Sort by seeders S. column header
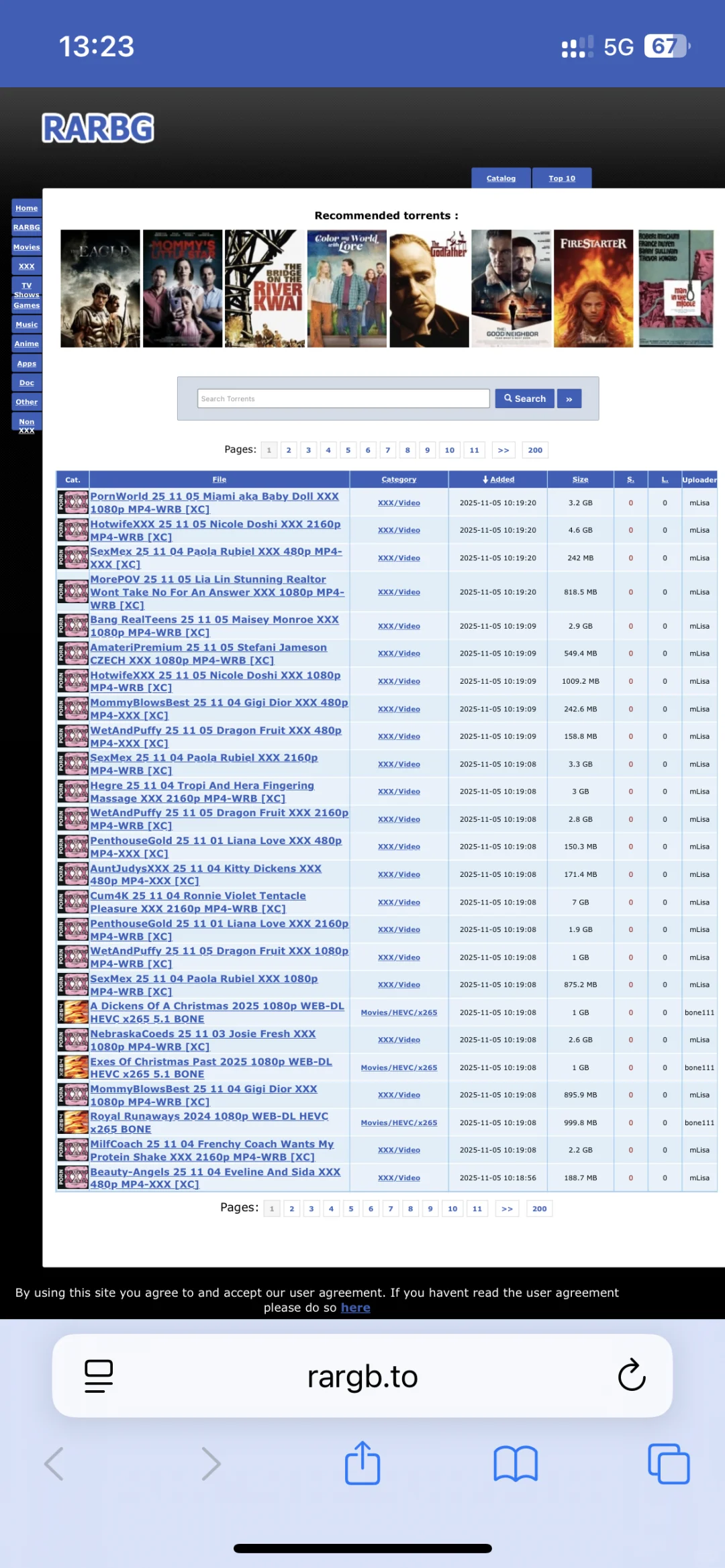Viewport: 725px width, 1568px height. (x=630, y=479)
